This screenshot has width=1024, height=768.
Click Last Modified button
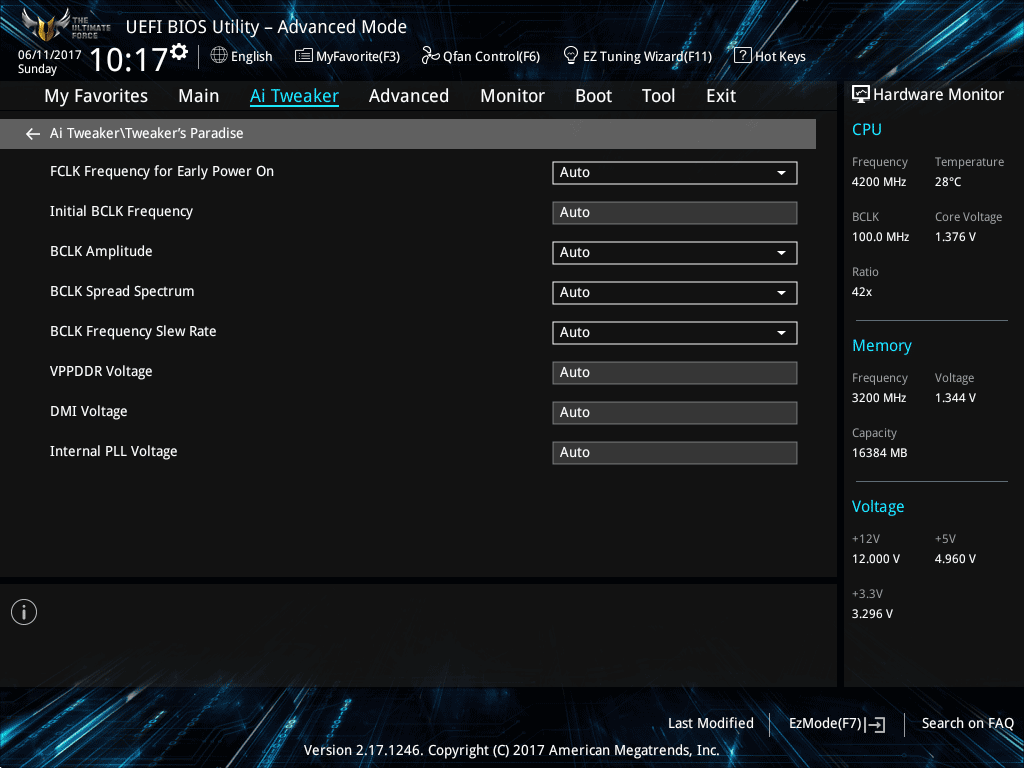click(711, 723)
